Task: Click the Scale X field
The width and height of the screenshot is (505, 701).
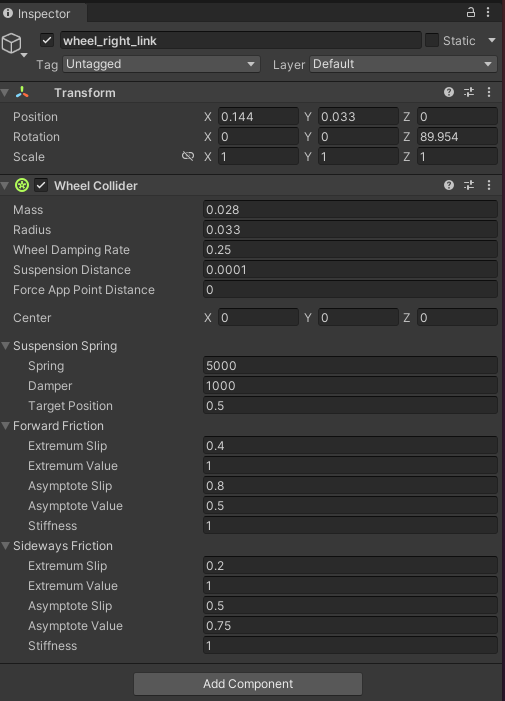Action: point(258,156)
